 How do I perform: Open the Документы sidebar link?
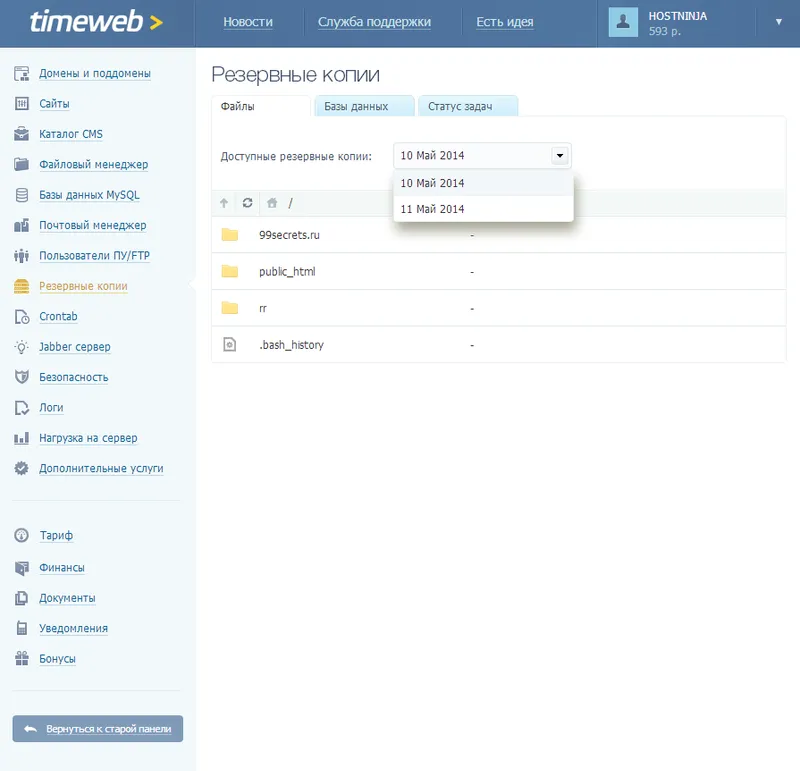[67, 598]
